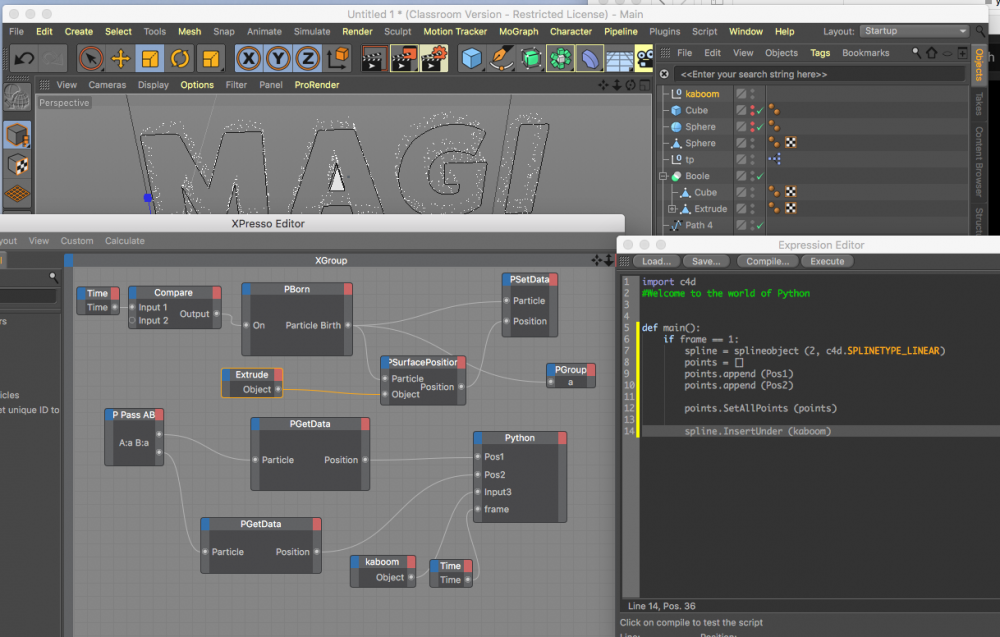
Task: Open the Cube primitive object tool
Action: [x=471, y=58]
